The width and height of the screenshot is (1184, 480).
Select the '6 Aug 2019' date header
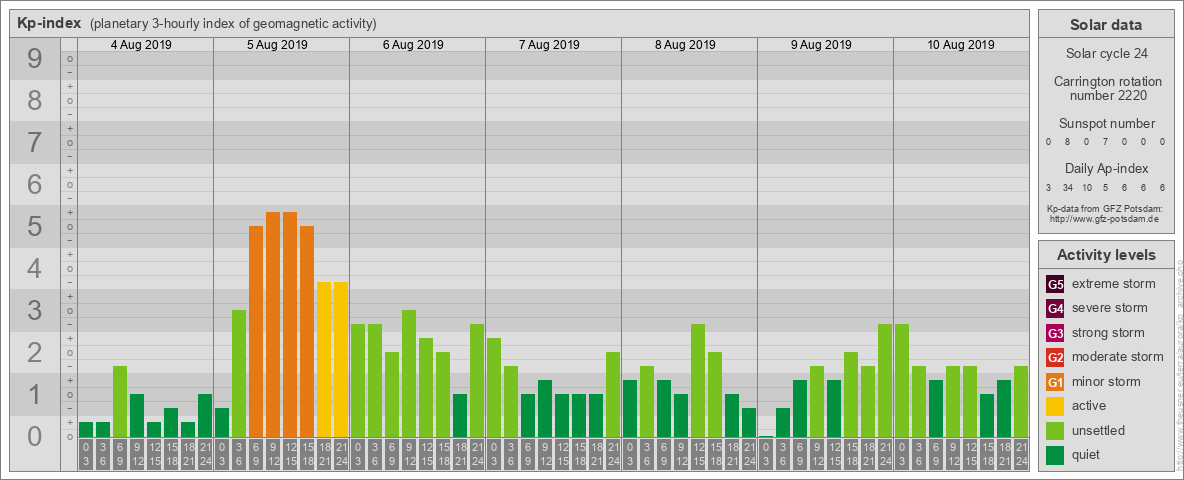click(x=413, y=45)
